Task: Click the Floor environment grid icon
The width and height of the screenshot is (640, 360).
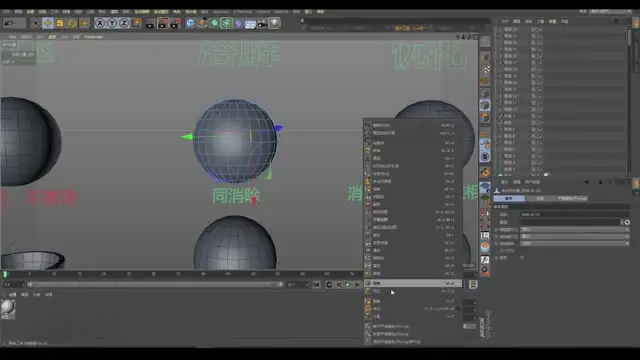Action: [250, 23]
